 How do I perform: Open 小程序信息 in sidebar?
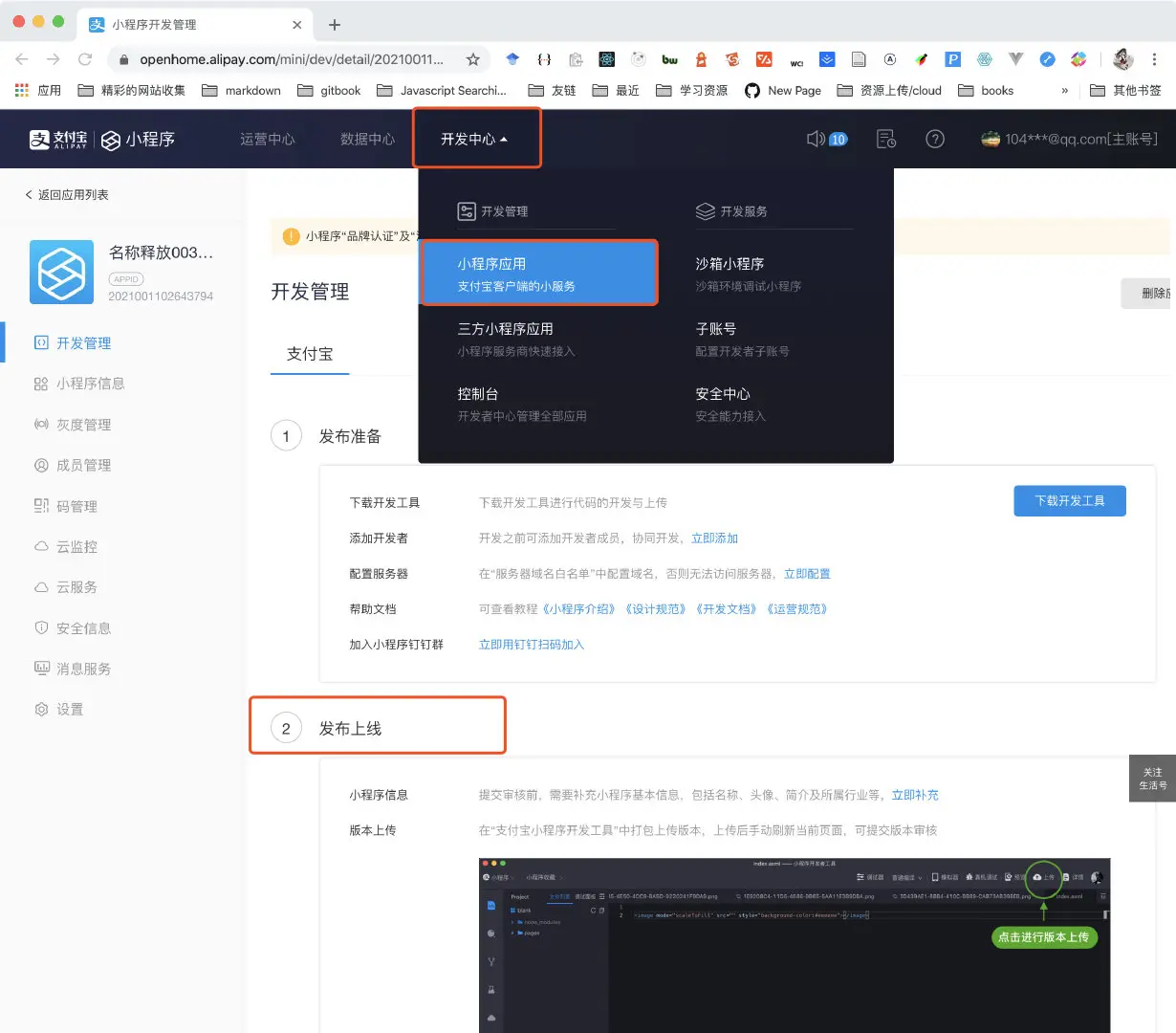pyautogui.click(x=79, y=384)
